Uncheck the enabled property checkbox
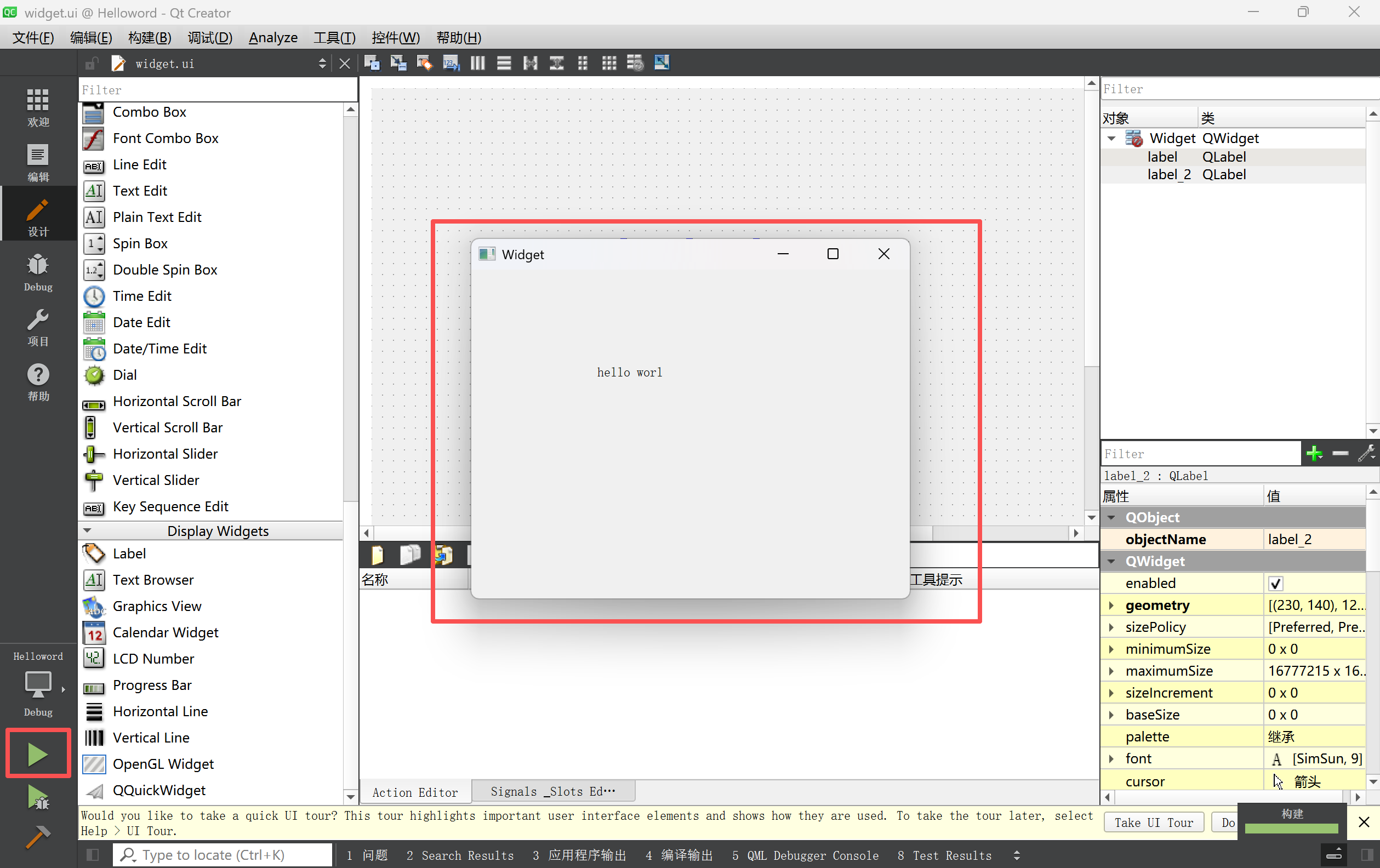 [x=1275, y=583]
